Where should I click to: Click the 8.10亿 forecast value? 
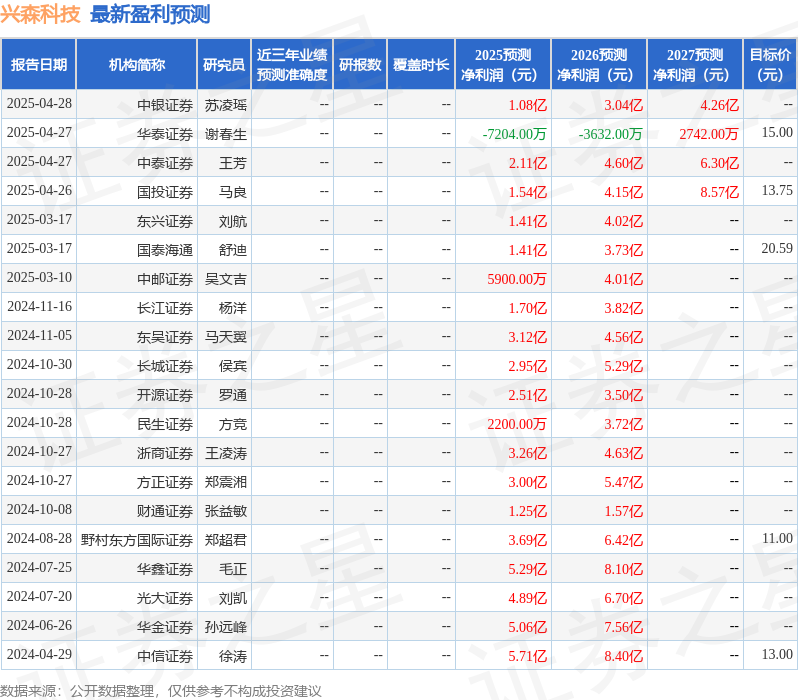(624, 570)
